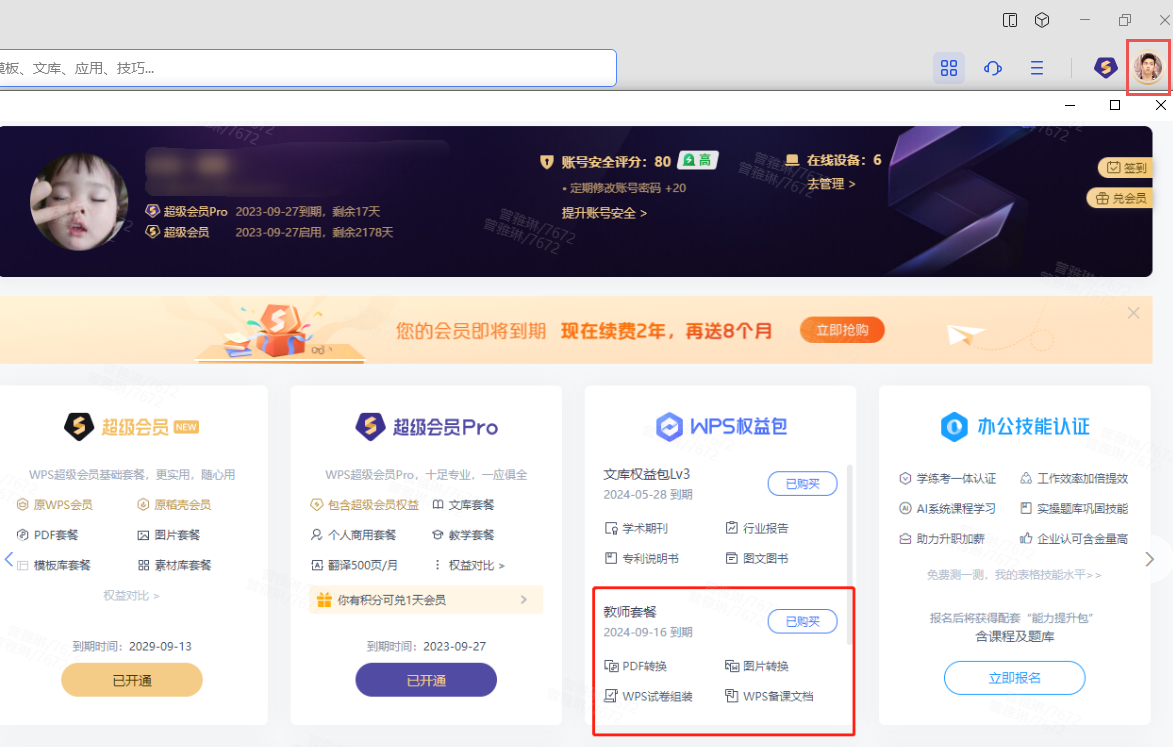This screenshot has width=1173, height=756.
Task: Open the user avatar in top toolbar
Action: [1148, 68]
